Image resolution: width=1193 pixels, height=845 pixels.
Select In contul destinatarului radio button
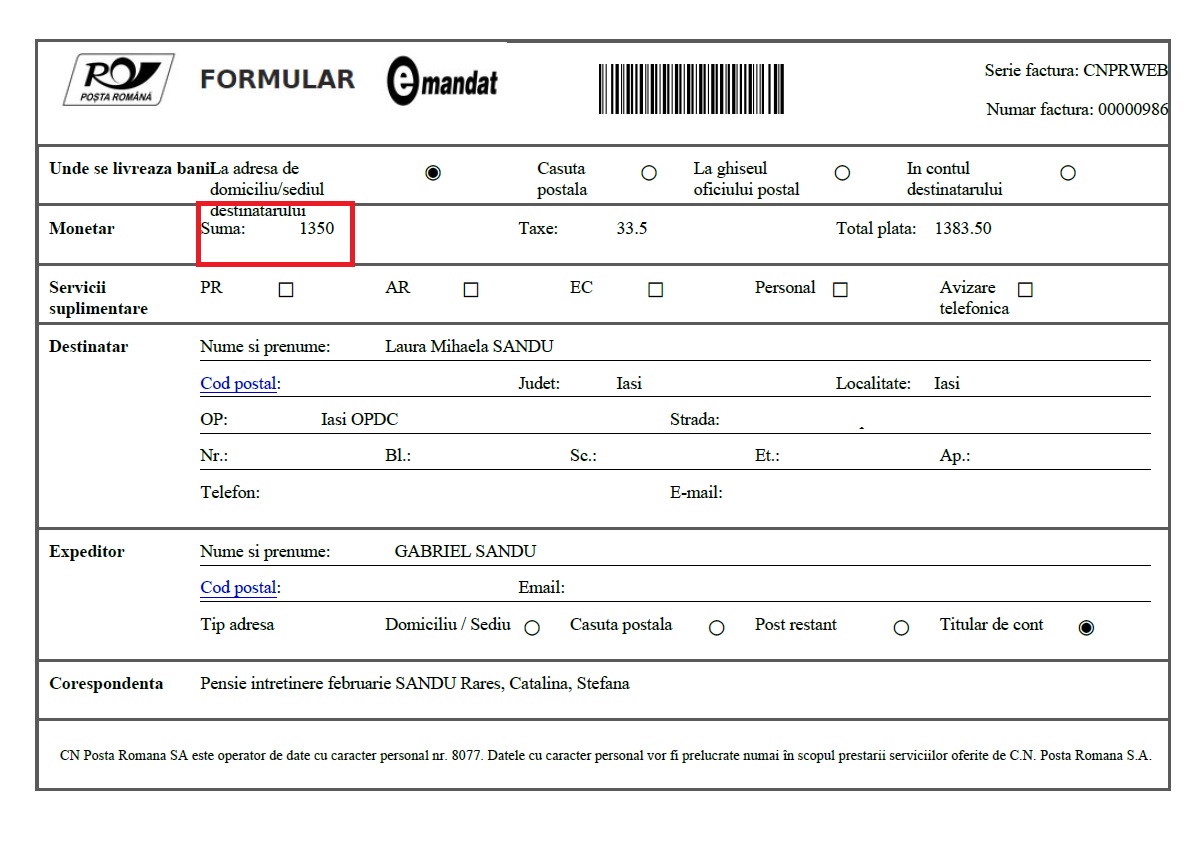click(1067, 173)
